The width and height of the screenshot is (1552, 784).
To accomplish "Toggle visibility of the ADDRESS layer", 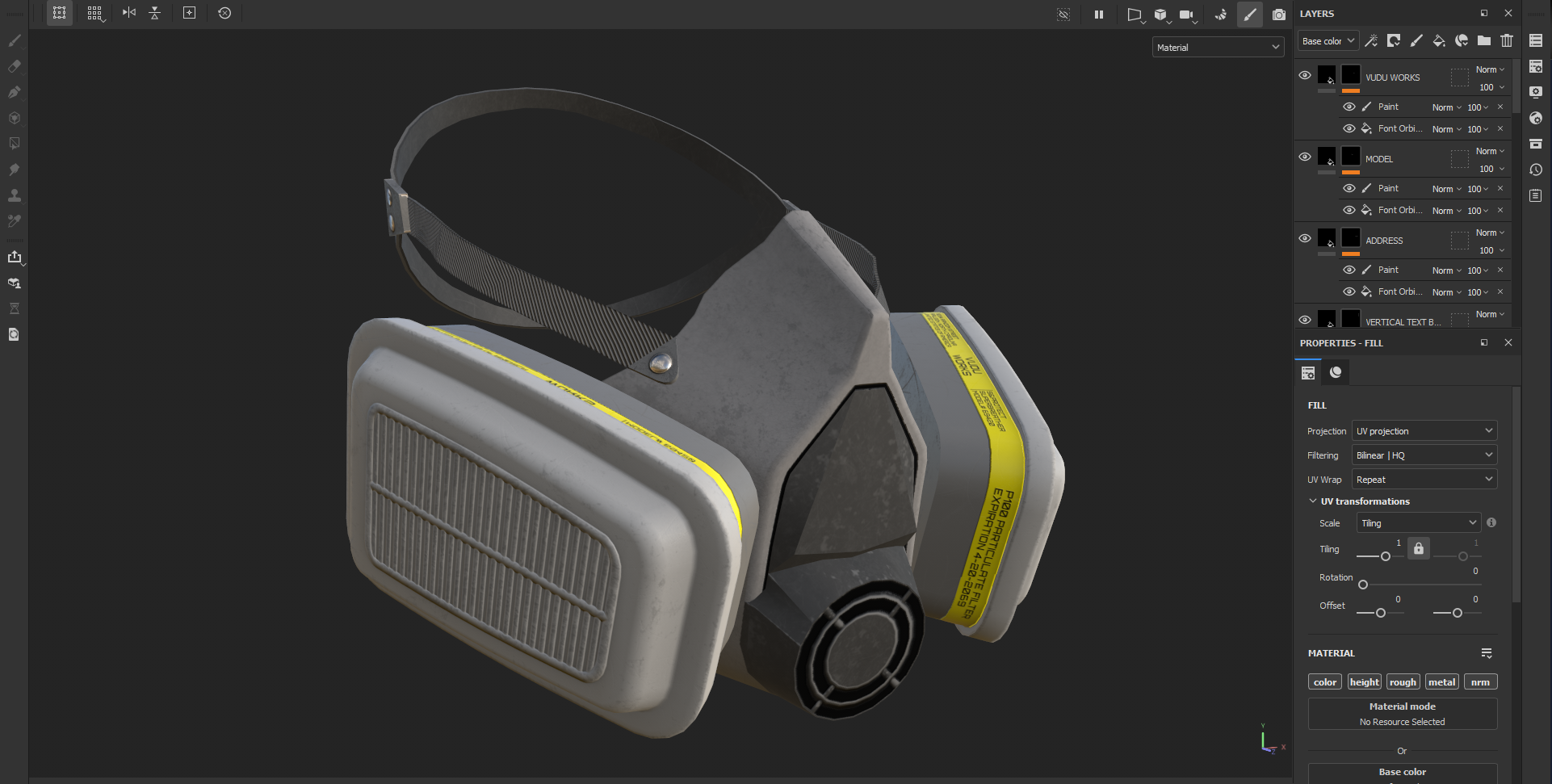I will [1305, 238].
